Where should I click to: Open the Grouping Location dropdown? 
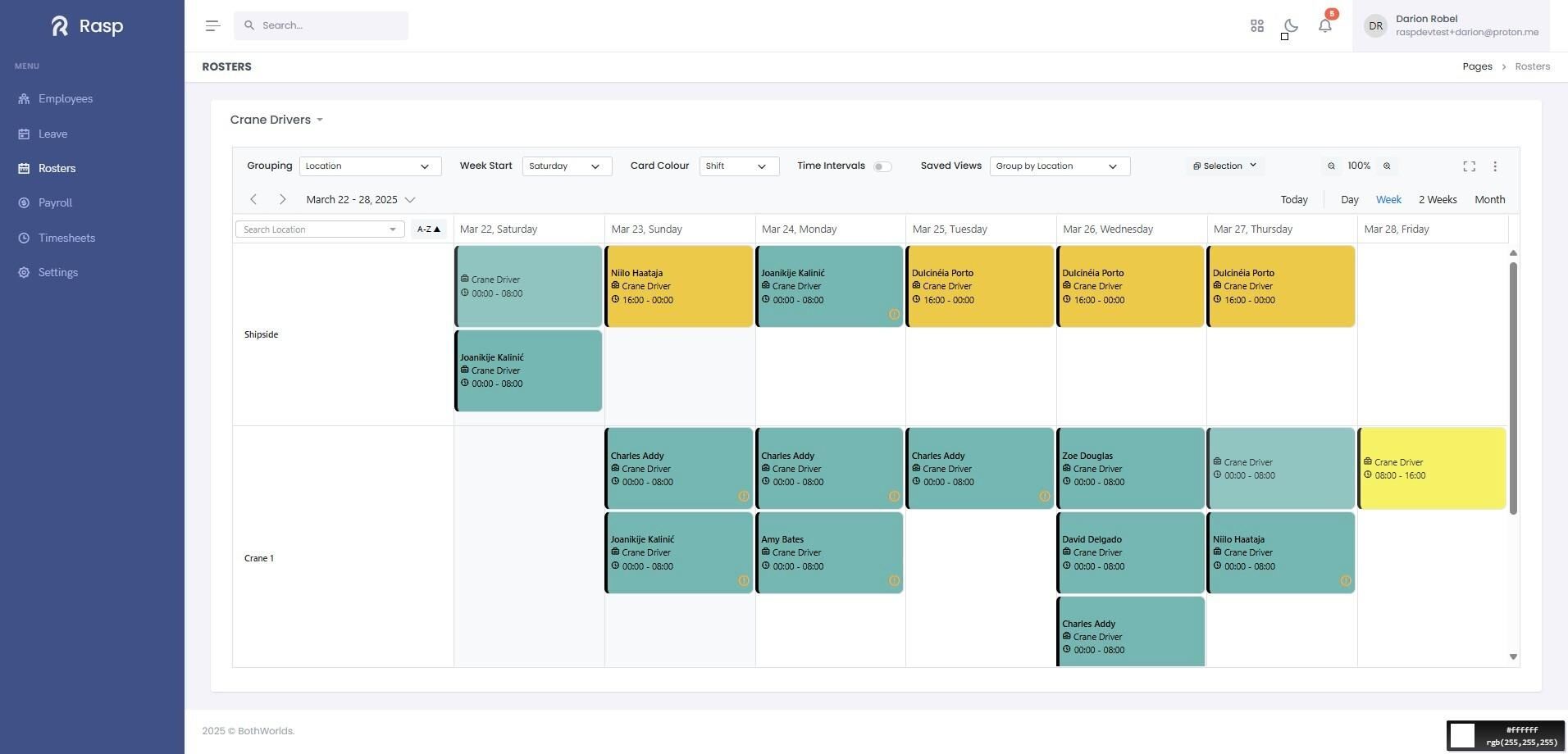coord(370,166)
